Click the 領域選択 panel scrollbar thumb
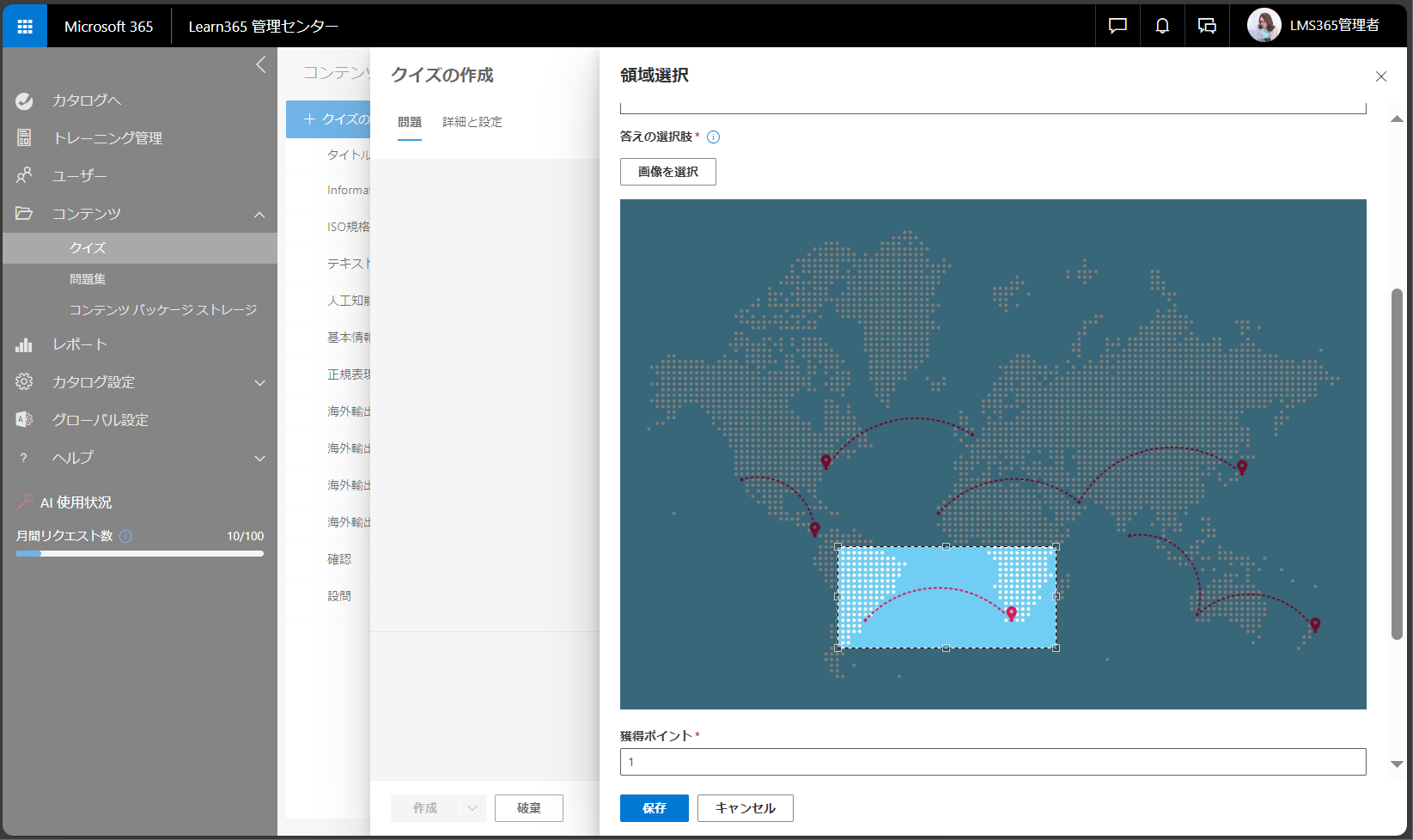This screenshot has width=1413, height=840. 1397,464
